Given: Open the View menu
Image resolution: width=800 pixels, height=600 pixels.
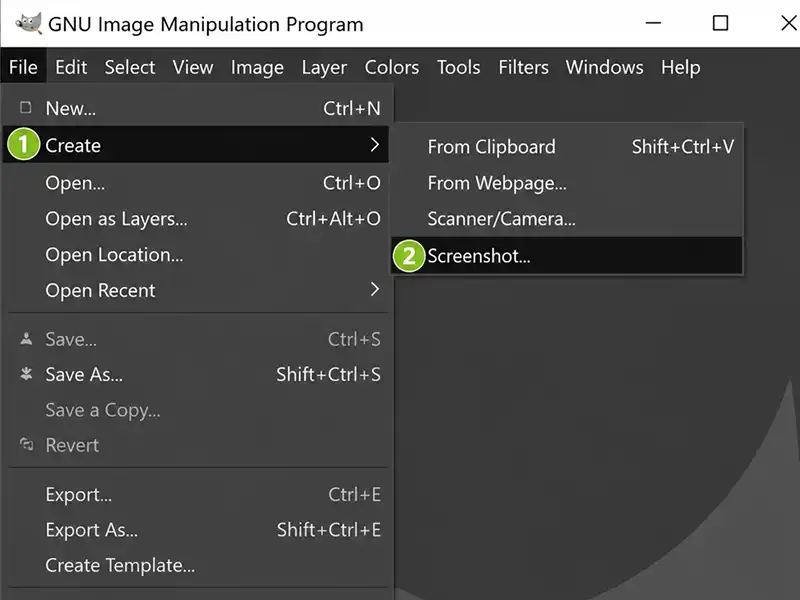Looking at the screenshot, I should (x=193, y=67).
